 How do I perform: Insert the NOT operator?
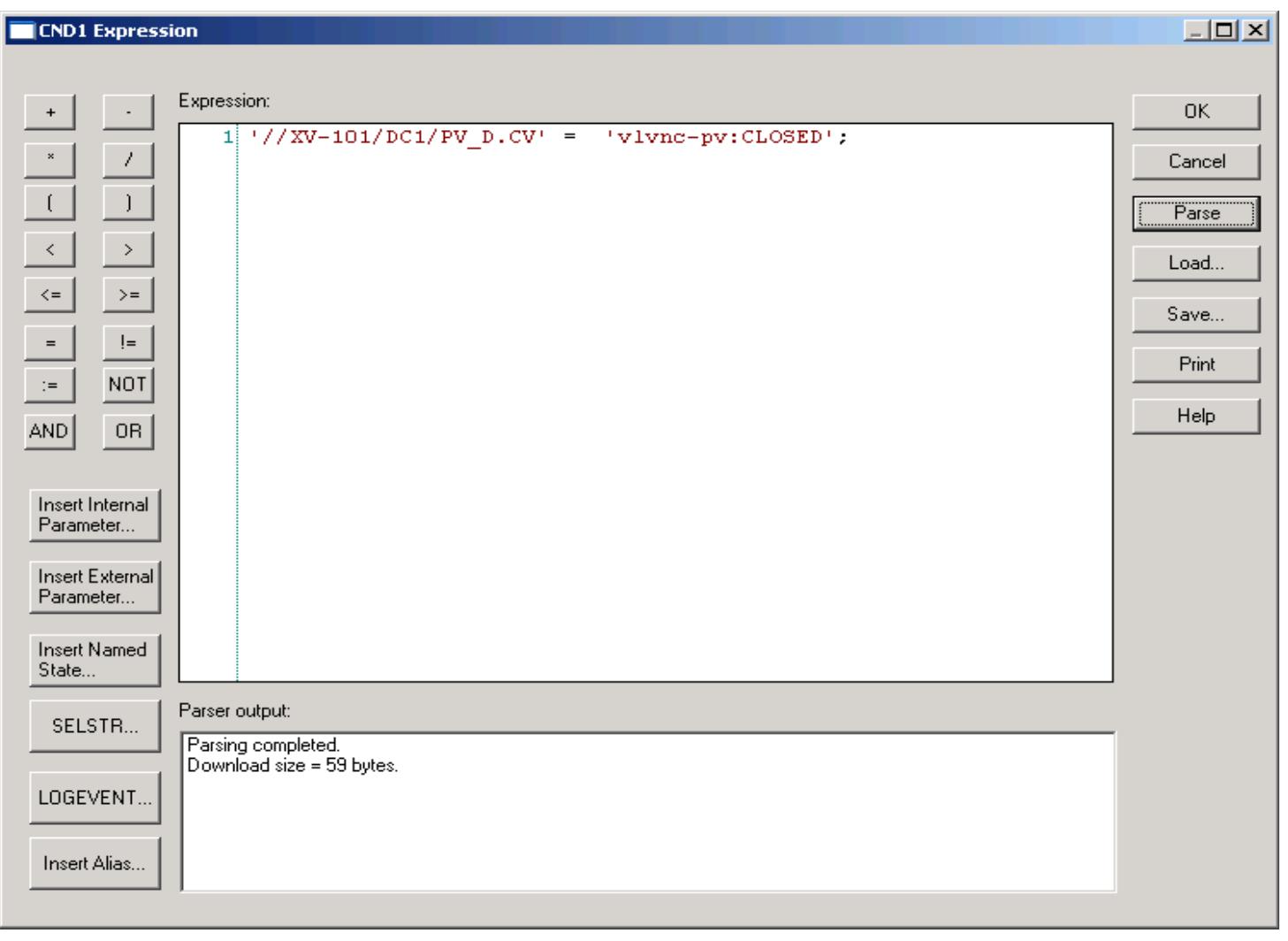tap(128, 385)
